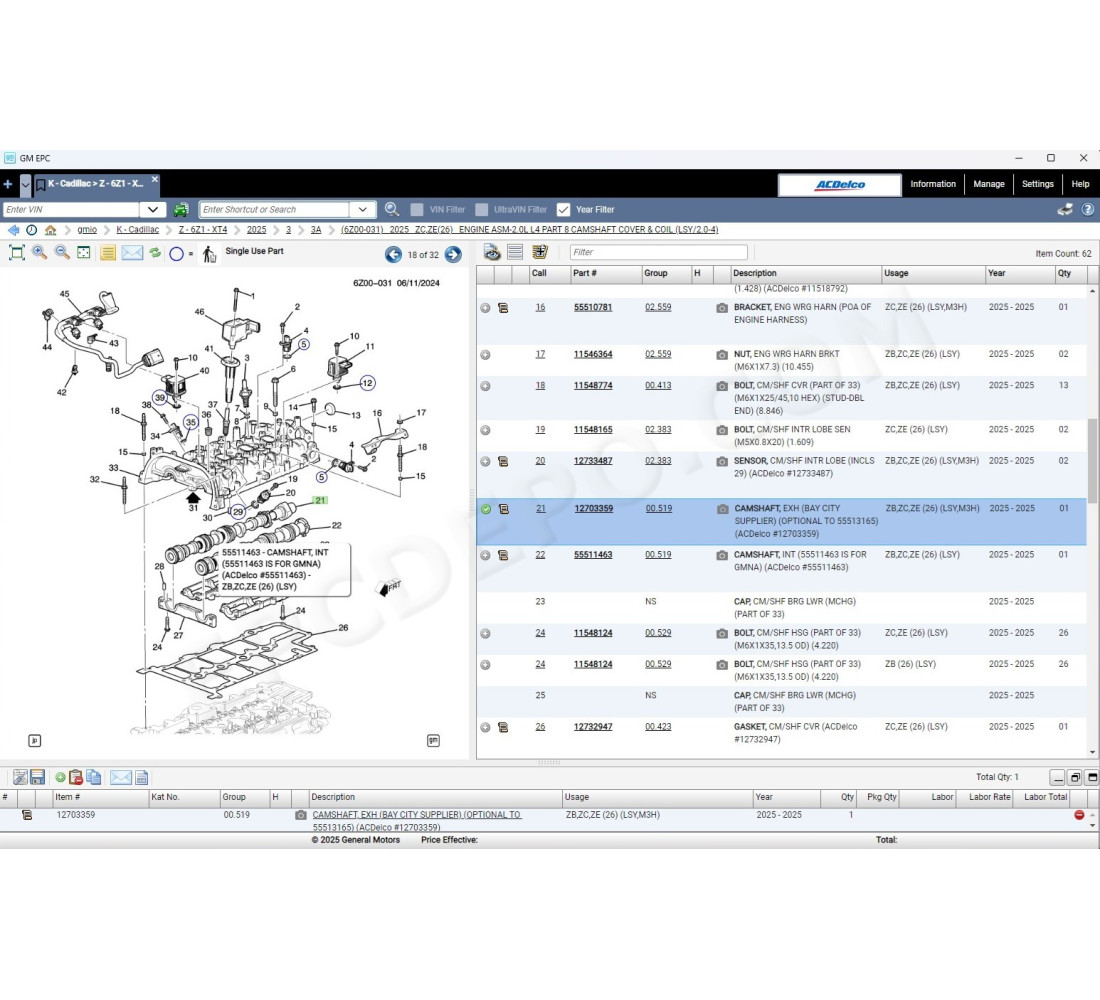The width and height of the screenshot is (1100, 1000).
Task: Click the K - Cadillac breadcrumb link
Action: point(138,229)
